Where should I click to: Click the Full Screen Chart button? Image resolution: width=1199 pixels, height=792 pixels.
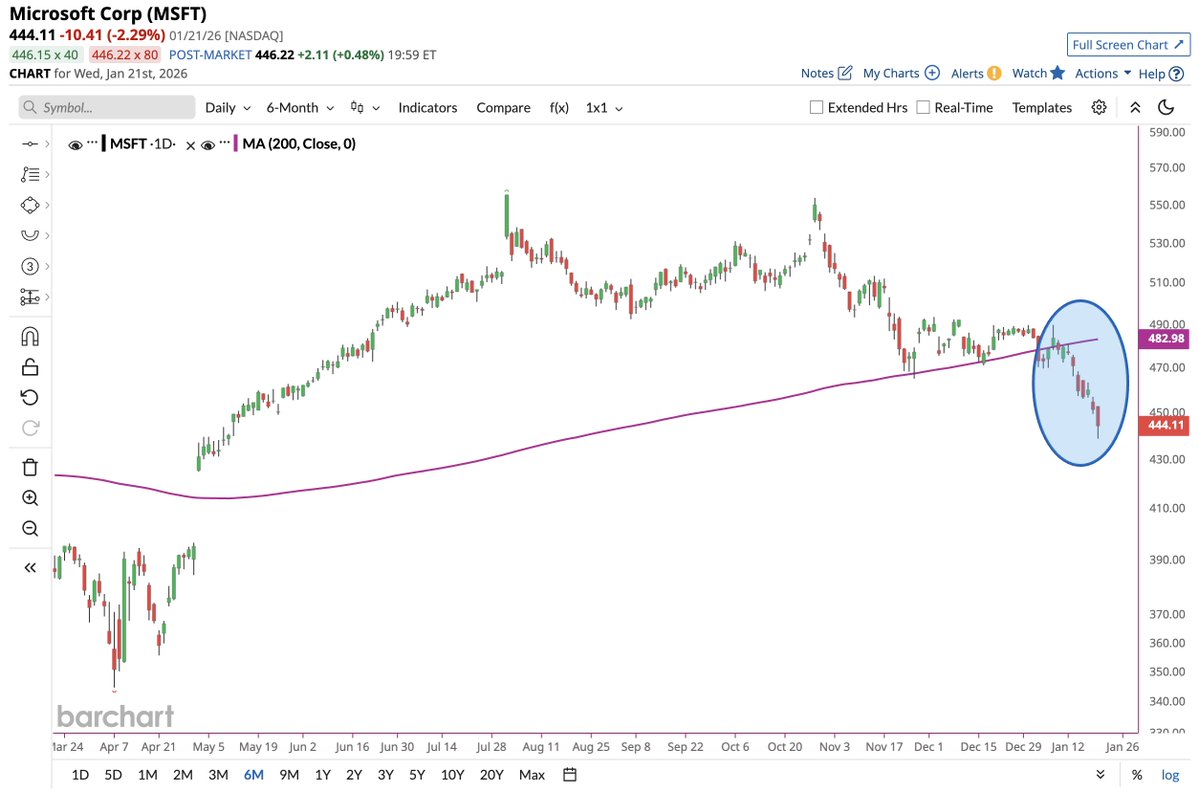[1128, 44]
